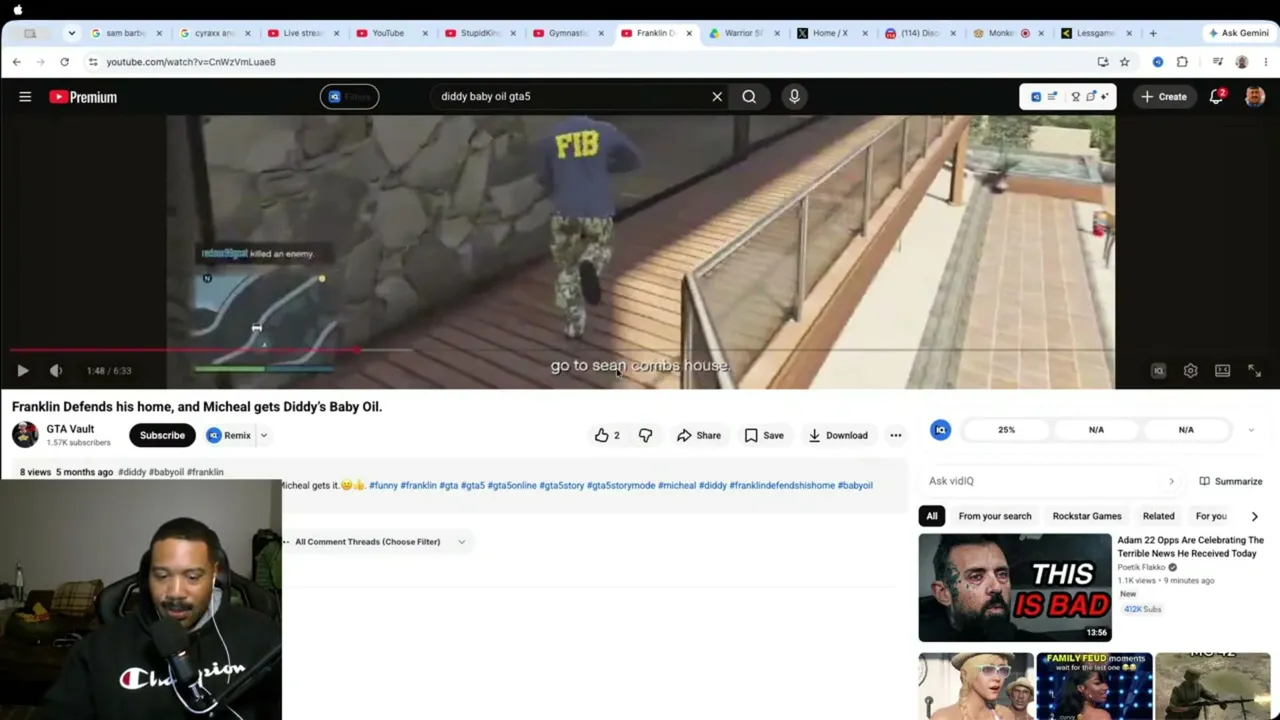Toggle theater mode on the player
Screen dimensions: 1280x720
point(1222,371)
